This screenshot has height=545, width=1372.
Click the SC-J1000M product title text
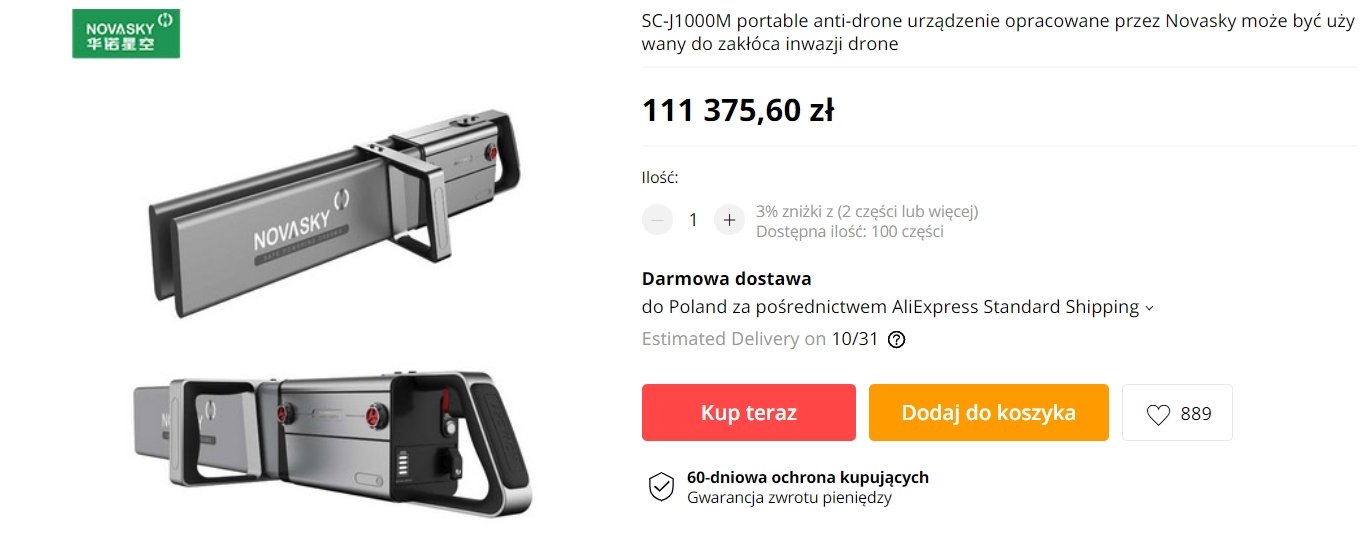[x=999, y=33]
